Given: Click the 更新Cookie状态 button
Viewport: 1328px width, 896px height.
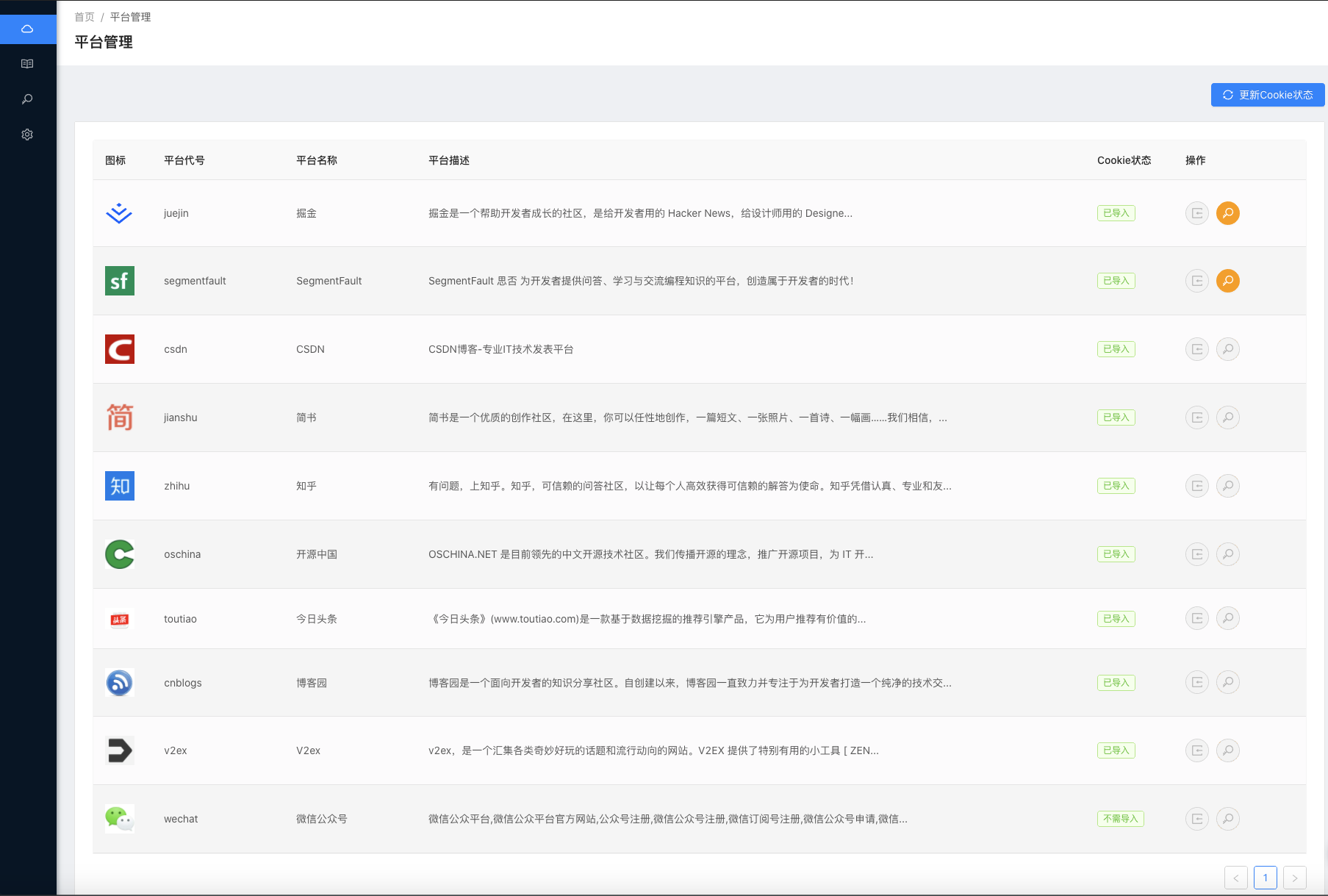Looking at the screenshot, I should point(1268,95).
